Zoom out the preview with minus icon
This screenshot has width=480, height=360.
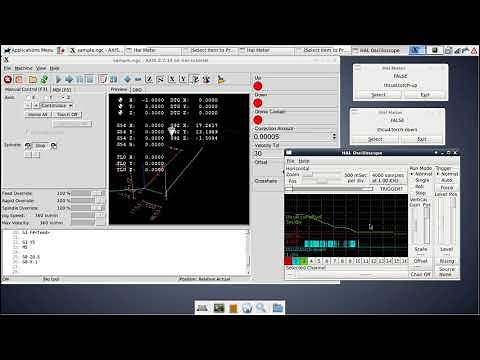(x=138, y=79)
